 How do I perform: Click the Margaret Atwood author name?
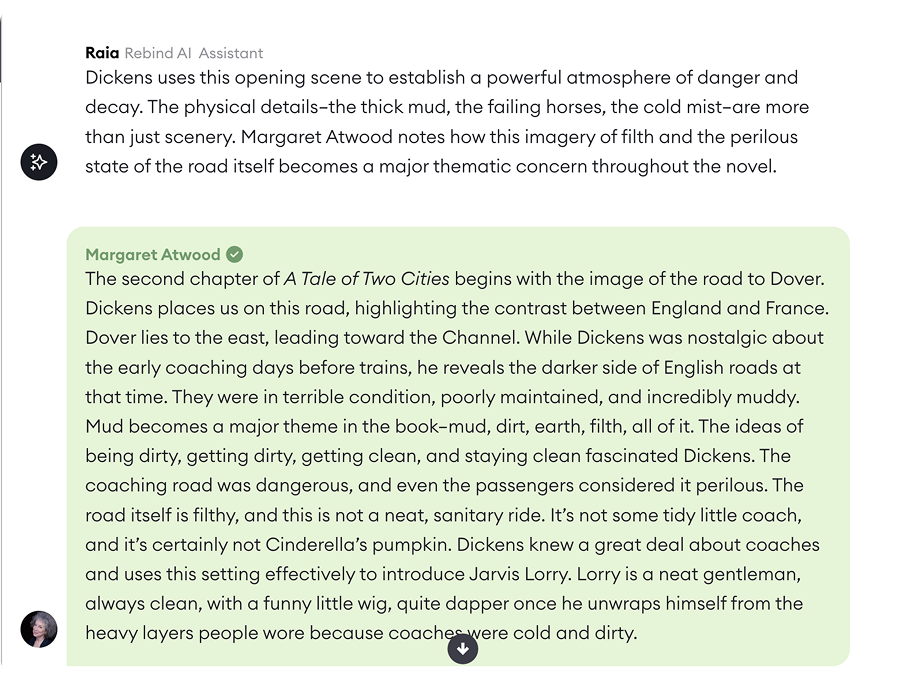(153, 254)
